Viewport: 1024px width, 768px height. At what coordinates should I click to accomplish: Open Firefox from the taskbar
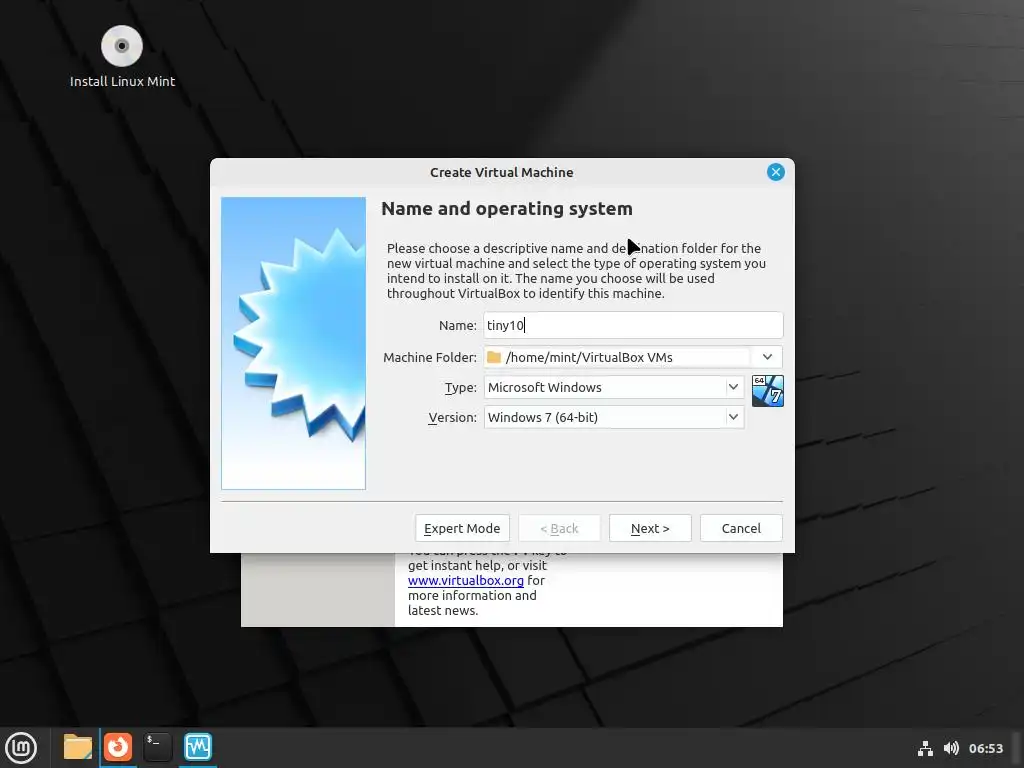(x=118, y=747)
